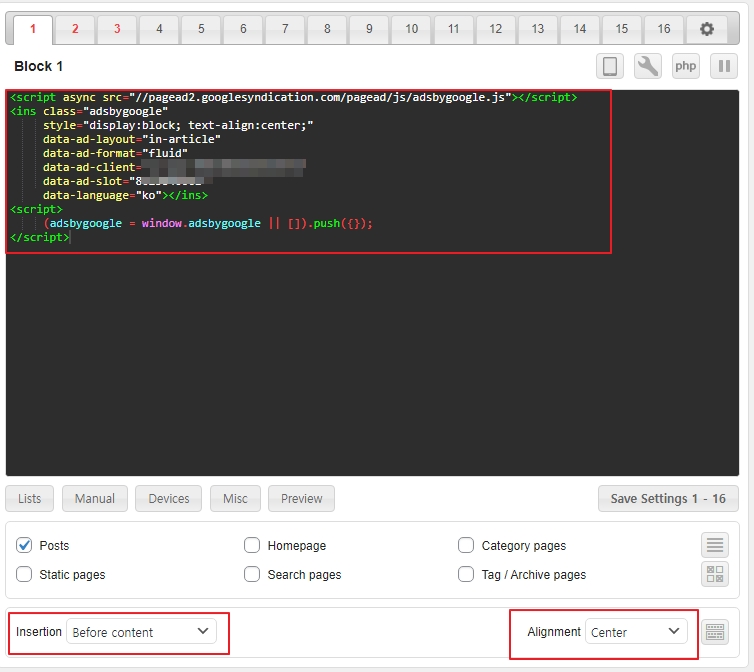The width and height of the screenshot is (754, 672).
Task: Click the style="display:block; text-align:center;" code line
Action: (178, 125)
